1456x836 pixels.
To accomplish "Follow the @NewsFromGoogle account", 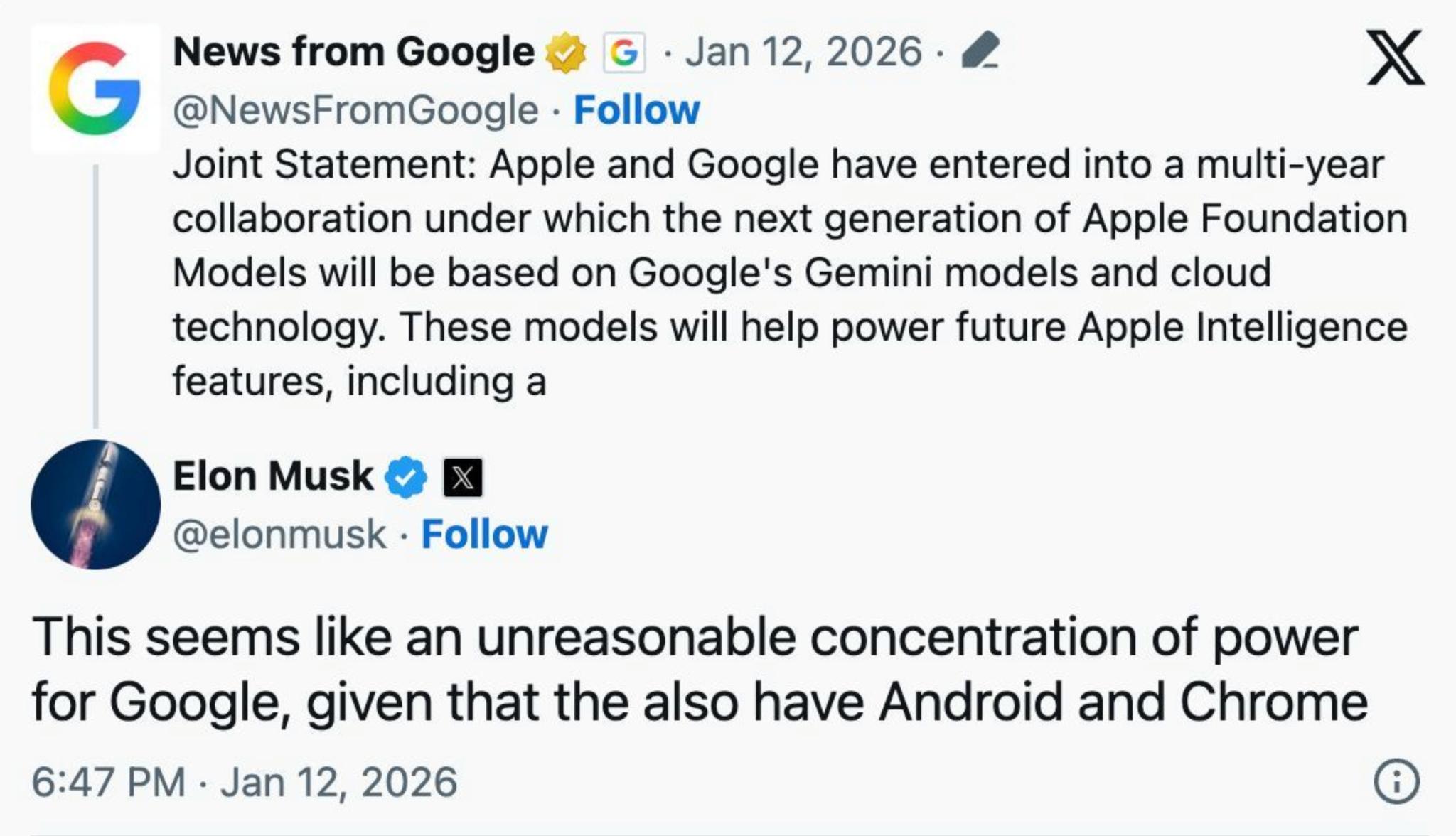I will (x=636, y=110).
